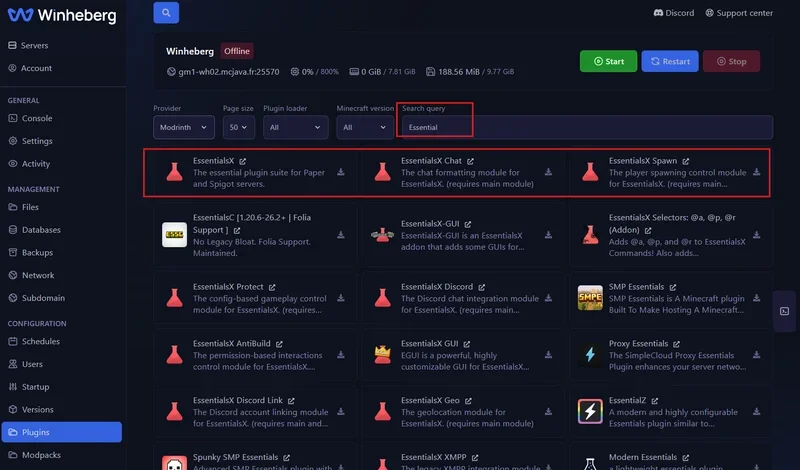Open the Discord link in header
This screenshot has width=800, height=470.
click(673, 13)
